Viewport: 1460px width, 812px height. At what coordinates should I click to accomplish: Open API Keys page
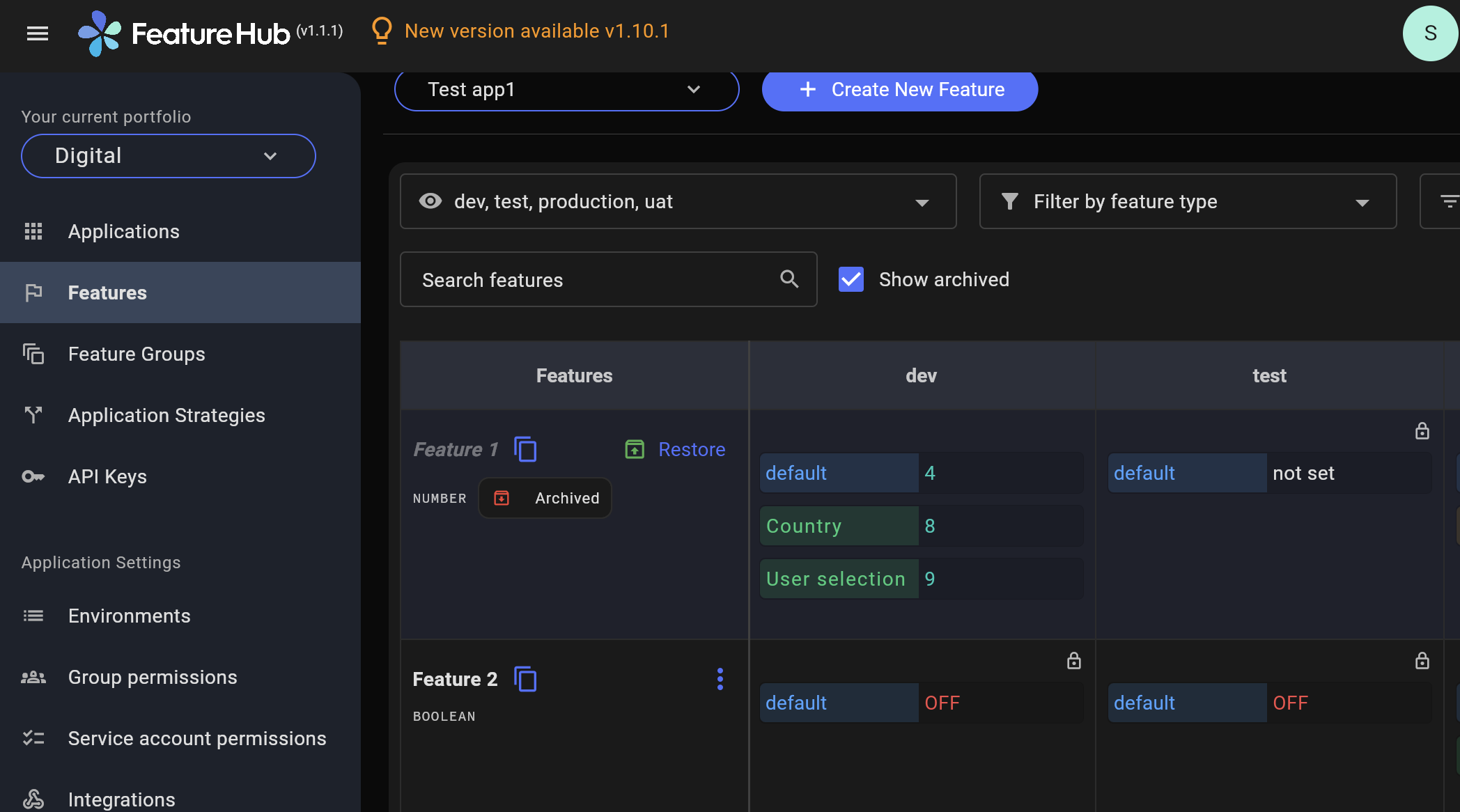180,476
